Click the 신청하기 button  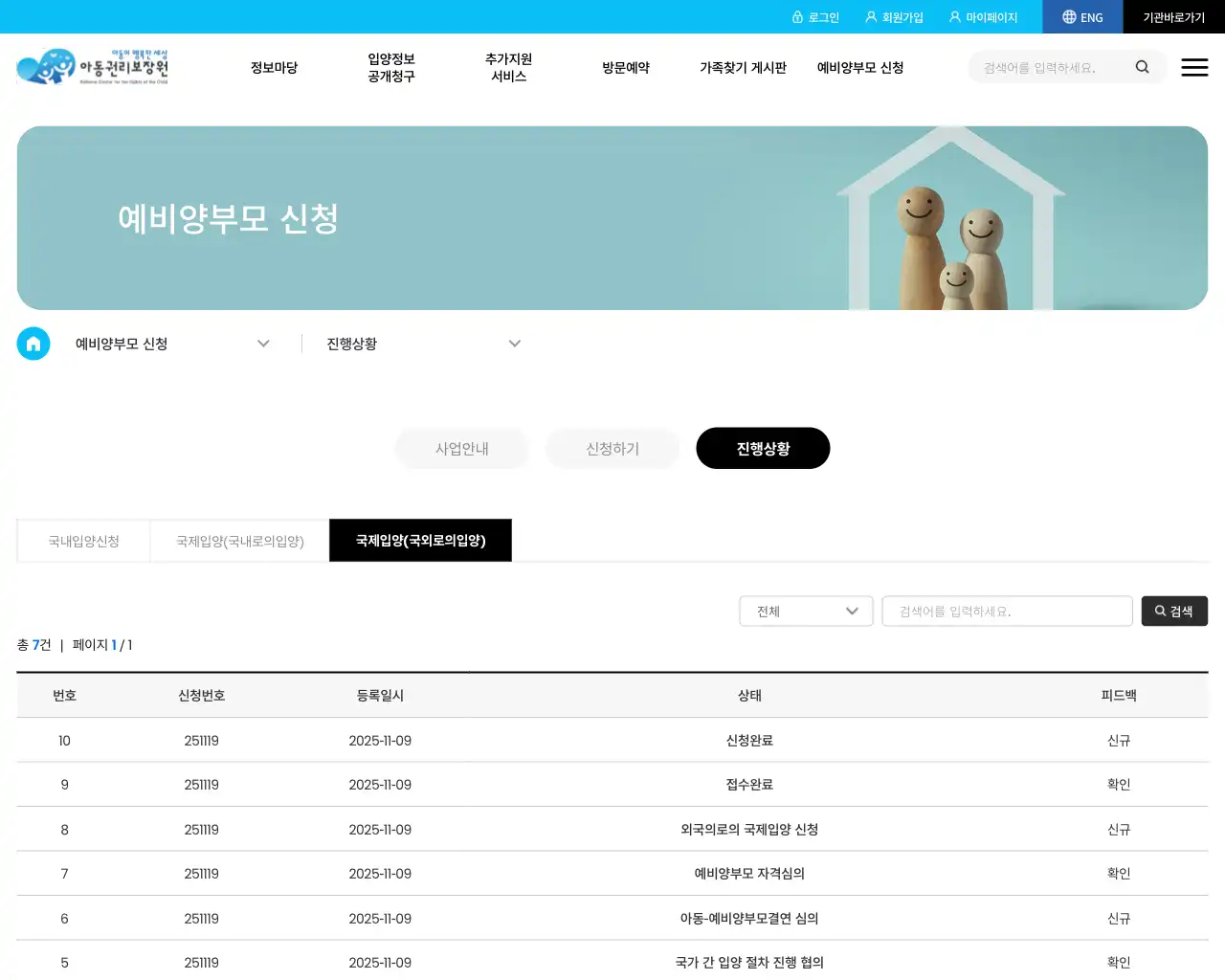(x=612, y=448)
